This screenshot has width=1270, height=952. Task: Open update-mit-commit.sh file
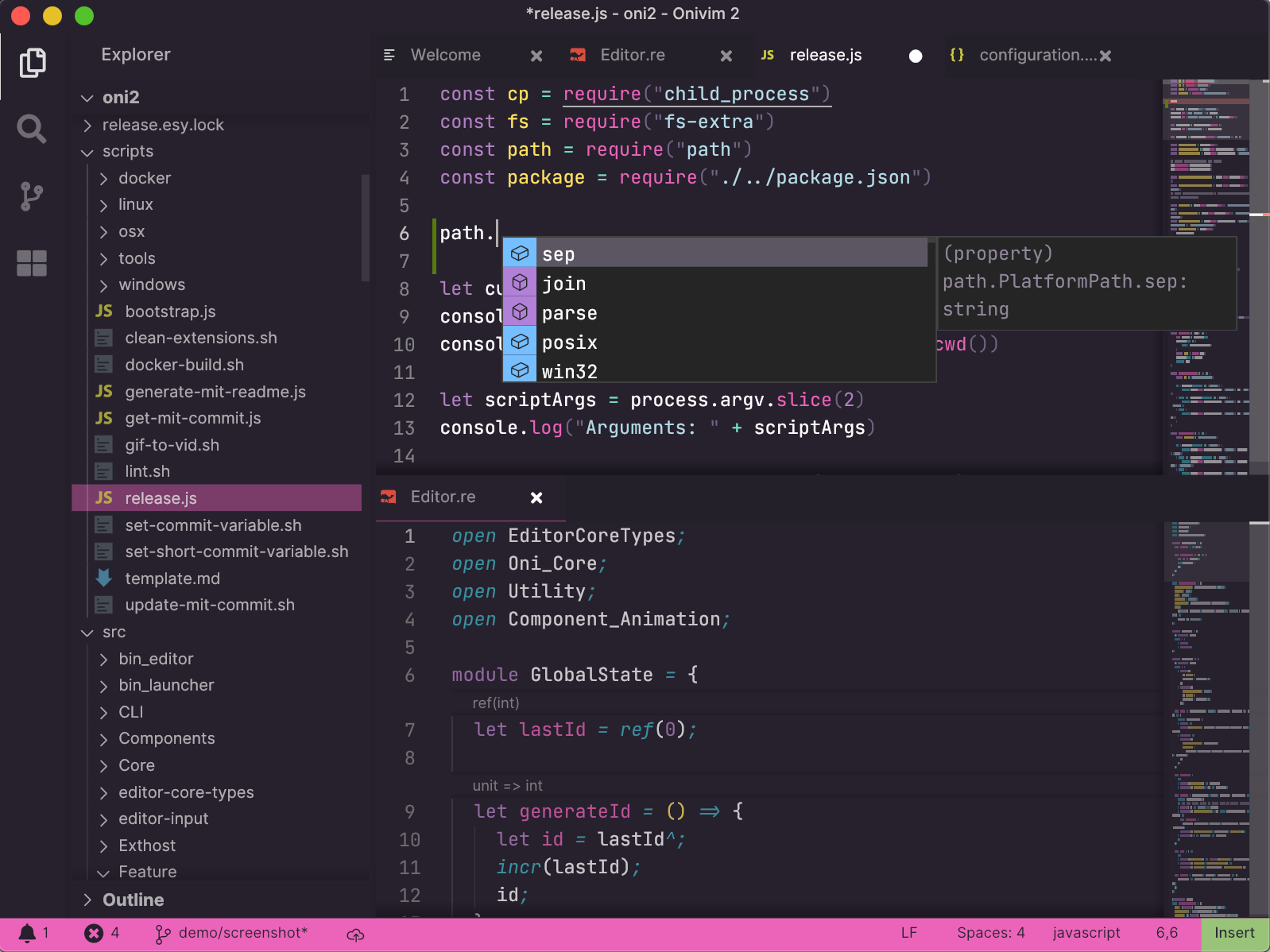(x=216, y=605)
